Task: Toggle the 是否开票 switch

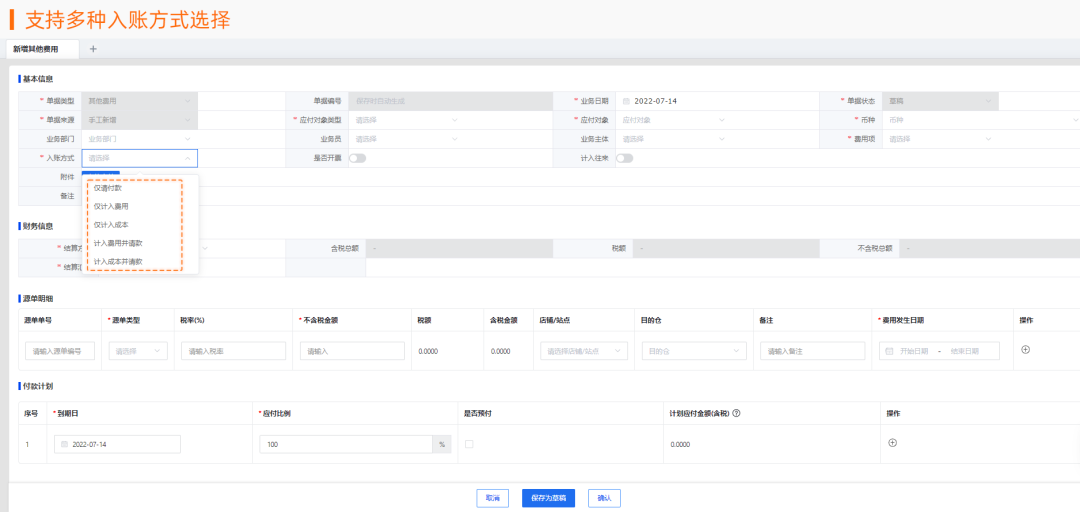Action: (357, 158)
